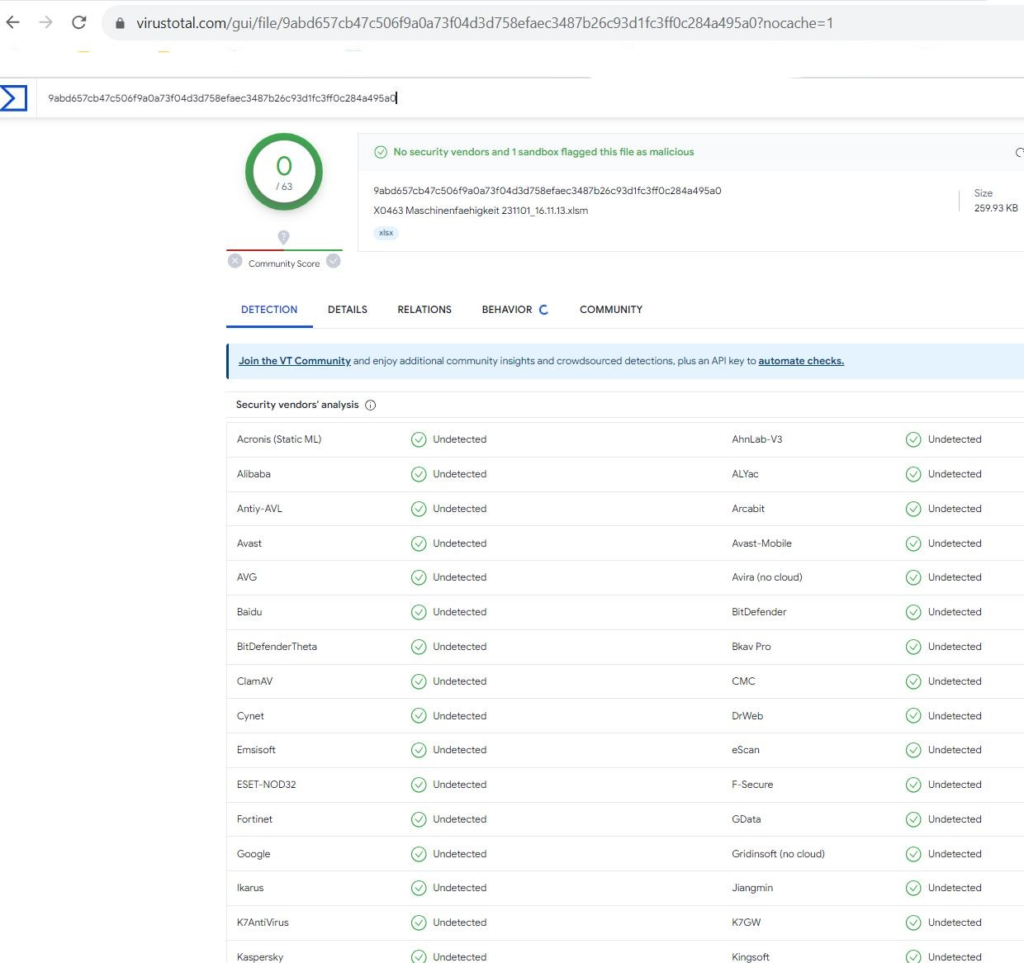Follow the automate checks link

click(x=801, y=361)
